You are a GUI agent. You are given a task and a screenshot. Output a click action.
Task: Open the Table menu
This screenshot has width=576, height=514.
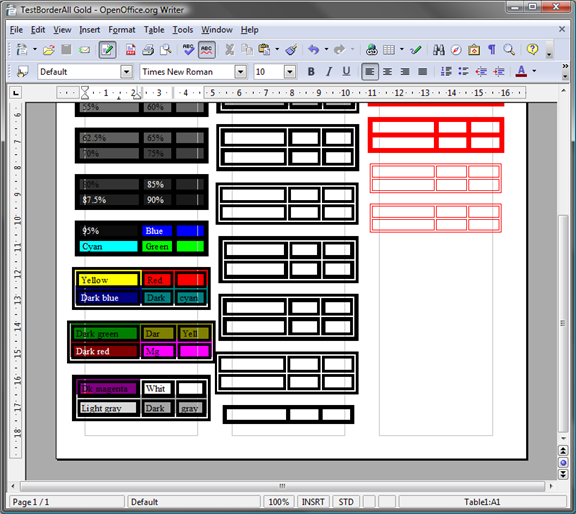click(154, 30)
